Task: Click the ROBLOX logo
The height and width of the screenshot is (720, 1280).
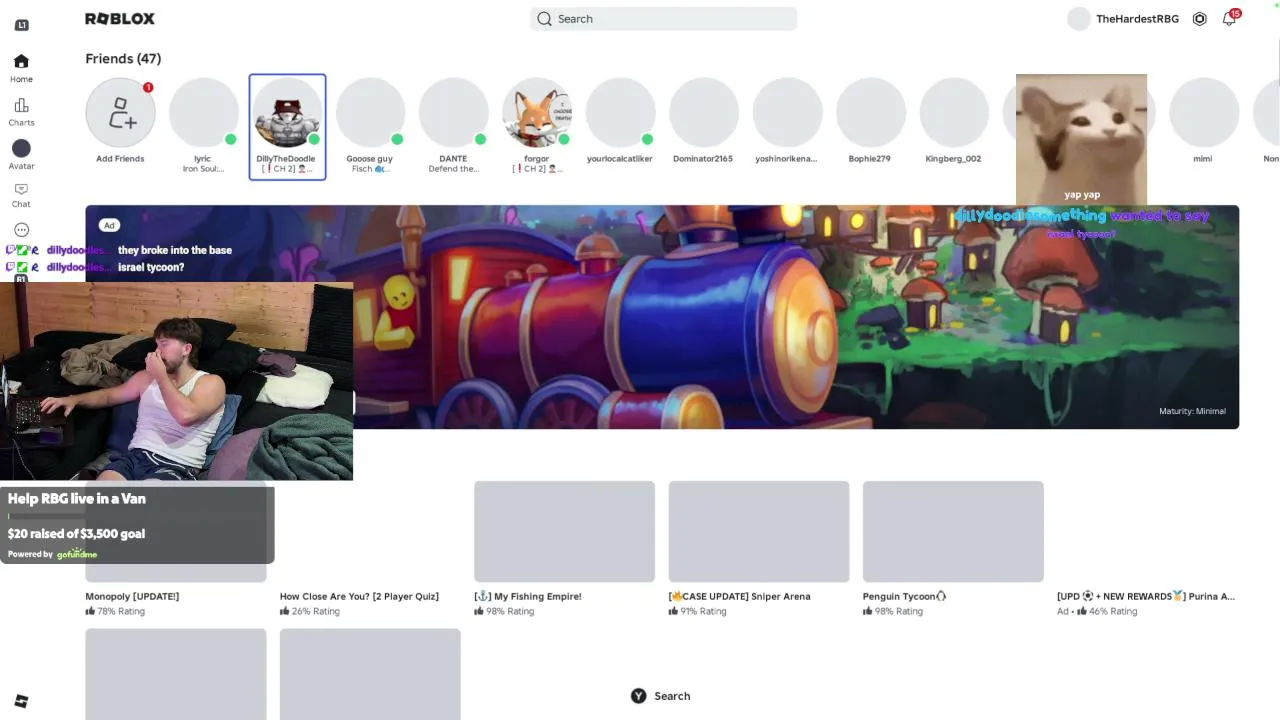Action: tap(120, 19)
